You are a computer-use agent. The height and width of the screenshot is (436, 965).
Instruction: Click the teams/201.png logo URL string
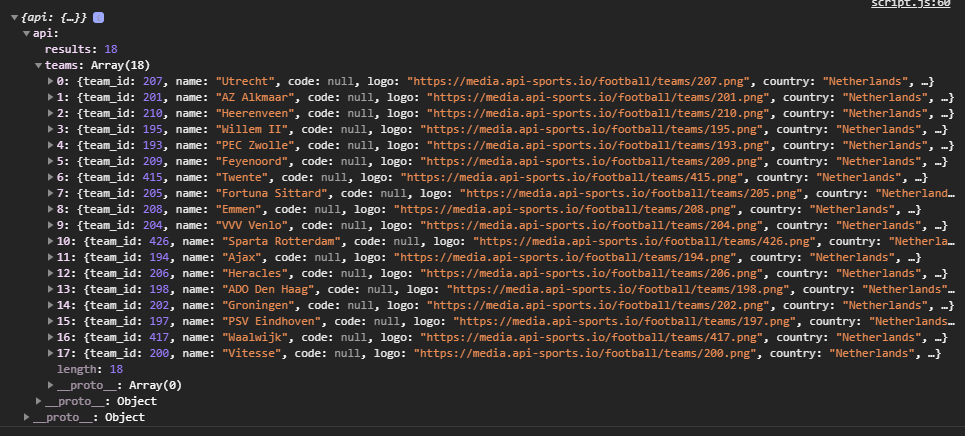coord(598,97)
